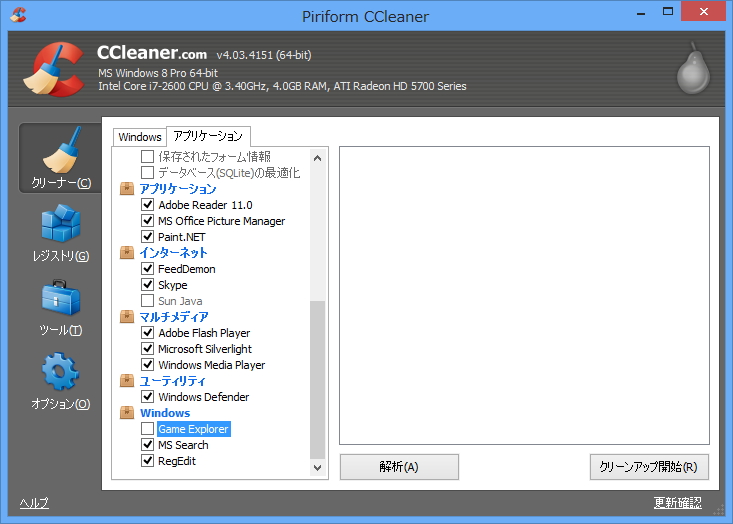Enable the データベース(SQLite)の最適化 checkbox
The height and width of the screenshot is (524, 733).
tap(147, 172)
